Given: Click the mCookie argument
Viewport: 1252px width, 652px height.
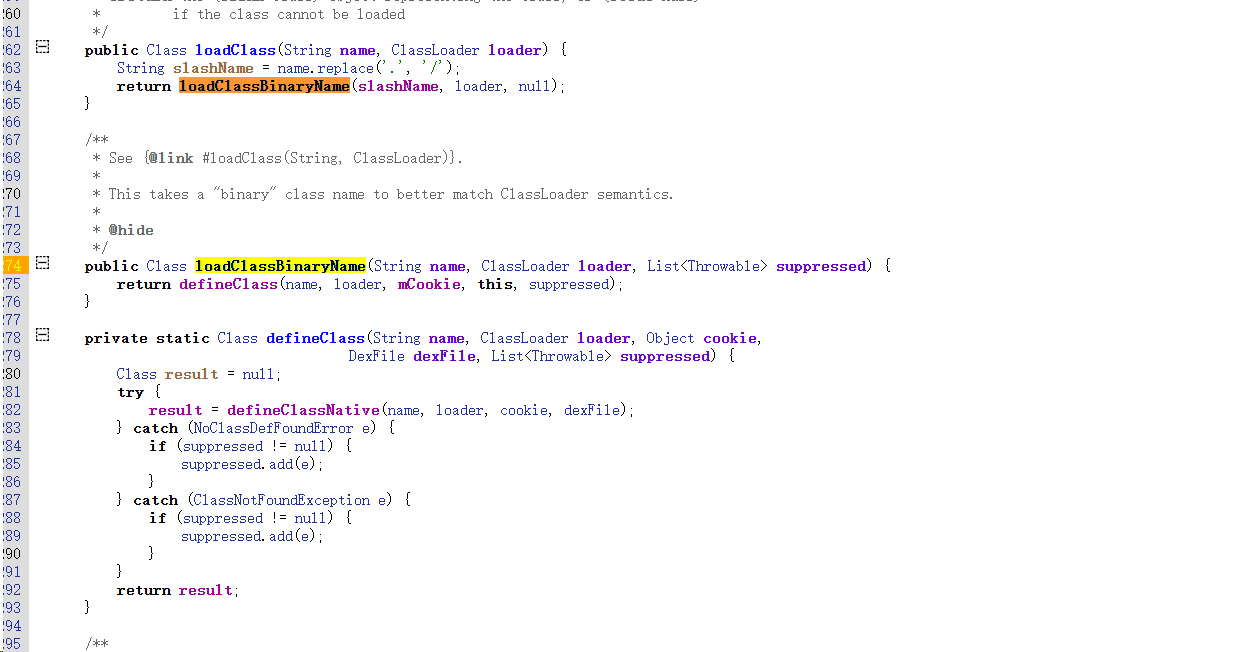Looking at the screenshot, I should pos(430,284).
